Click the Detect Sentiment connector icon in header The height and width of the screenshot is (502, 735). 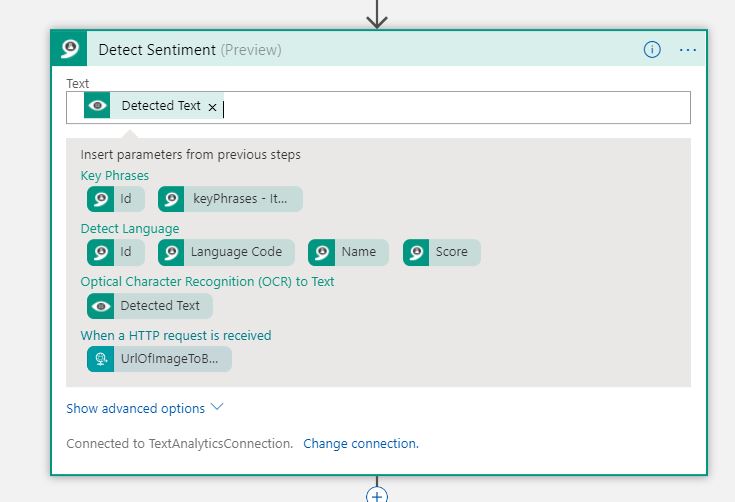click(69, 49)
